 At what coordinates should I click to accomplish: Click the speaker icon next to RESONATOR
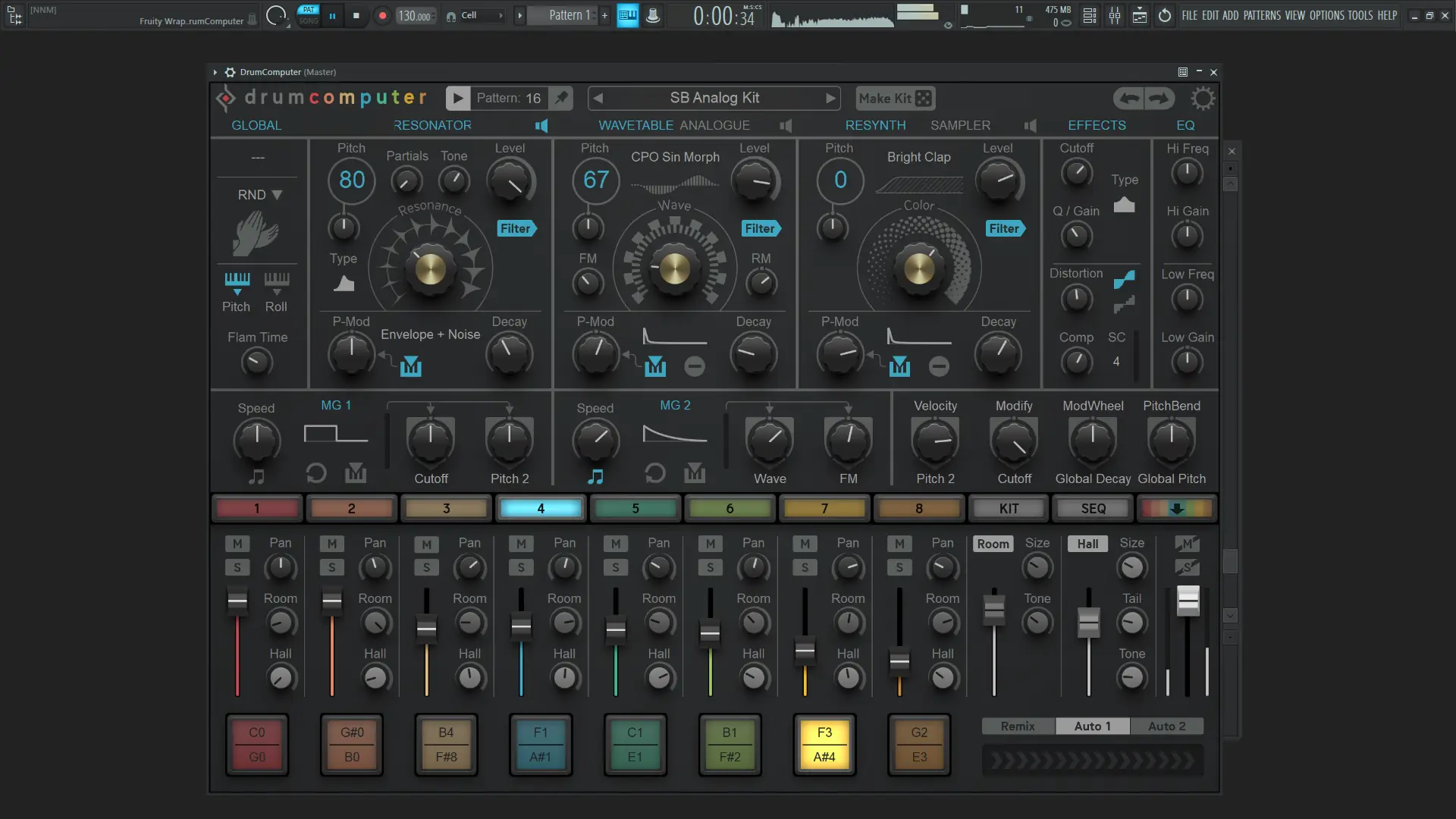[543, 126]
